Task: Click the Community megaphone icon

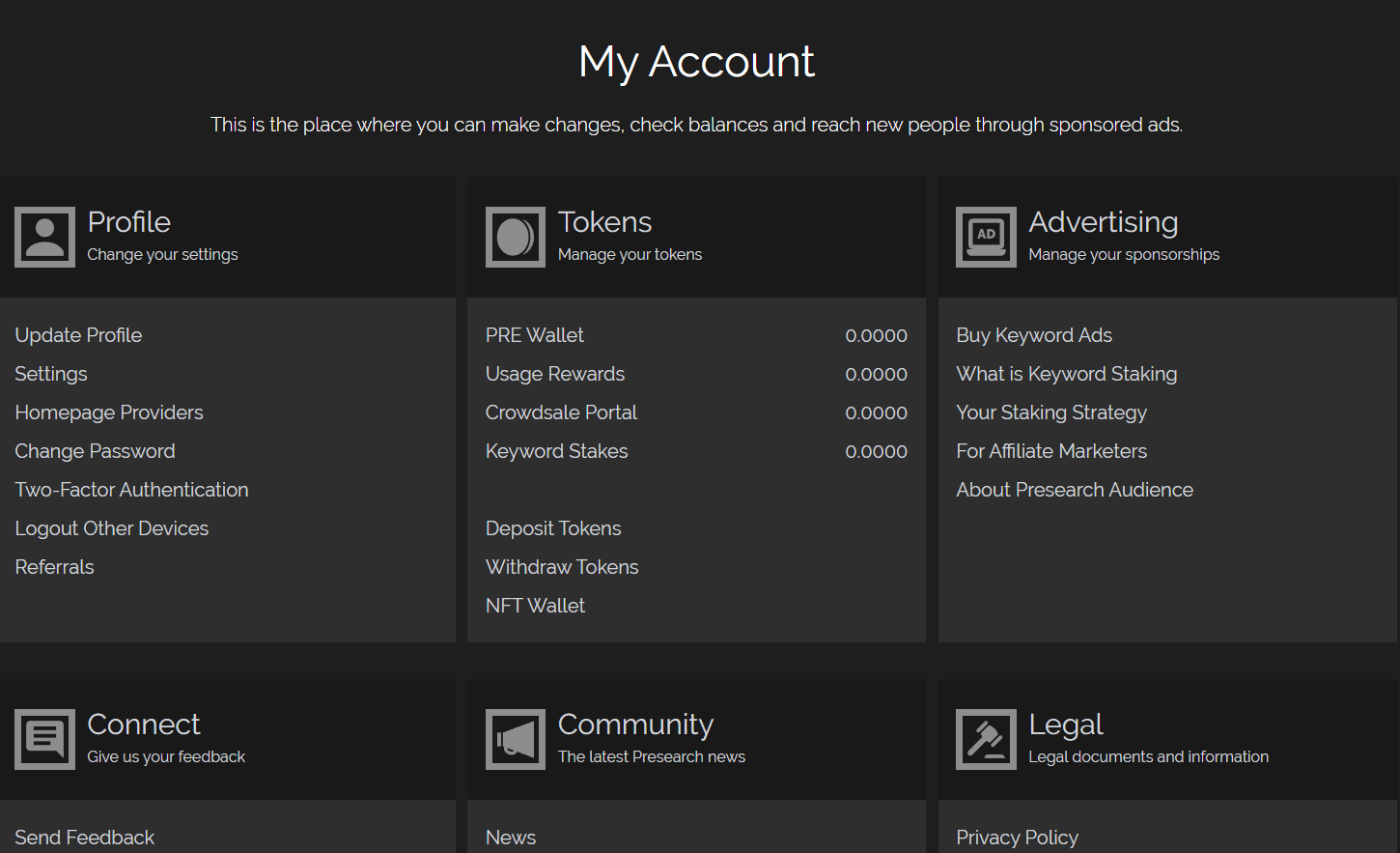Action: [x=516, y=739]
